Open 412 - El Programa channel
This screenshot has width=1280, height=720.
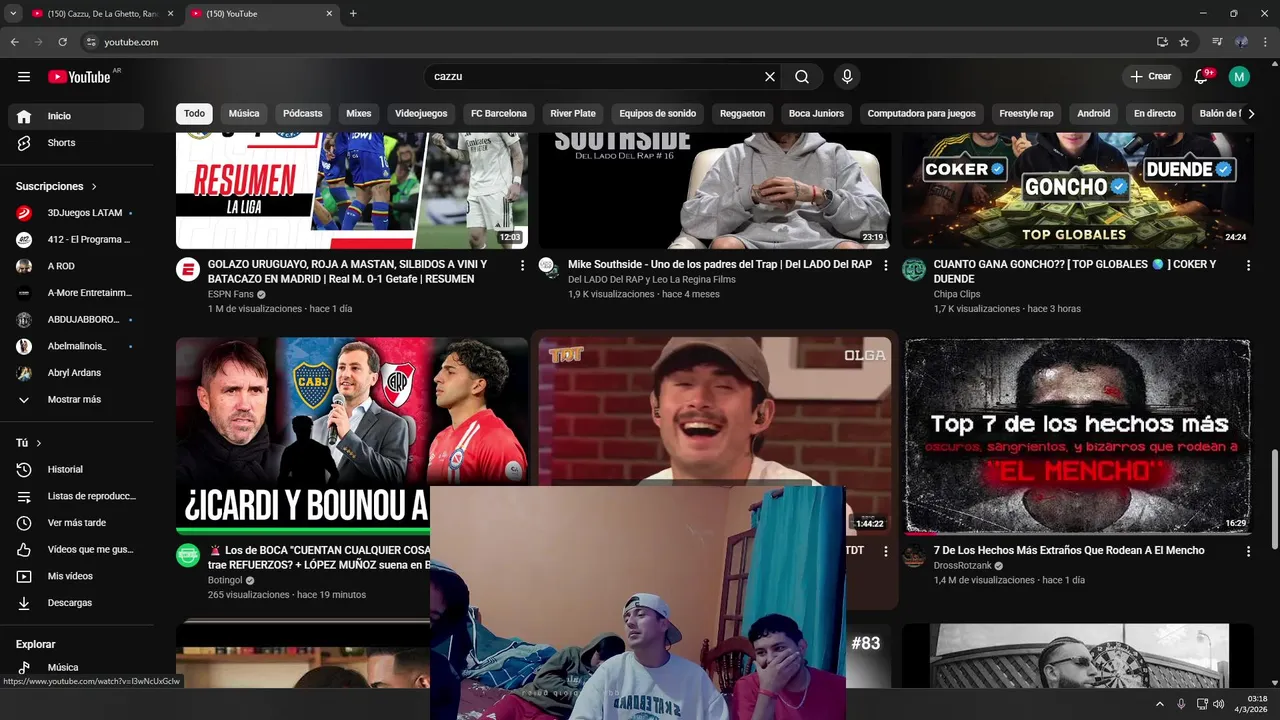[76, 240]
